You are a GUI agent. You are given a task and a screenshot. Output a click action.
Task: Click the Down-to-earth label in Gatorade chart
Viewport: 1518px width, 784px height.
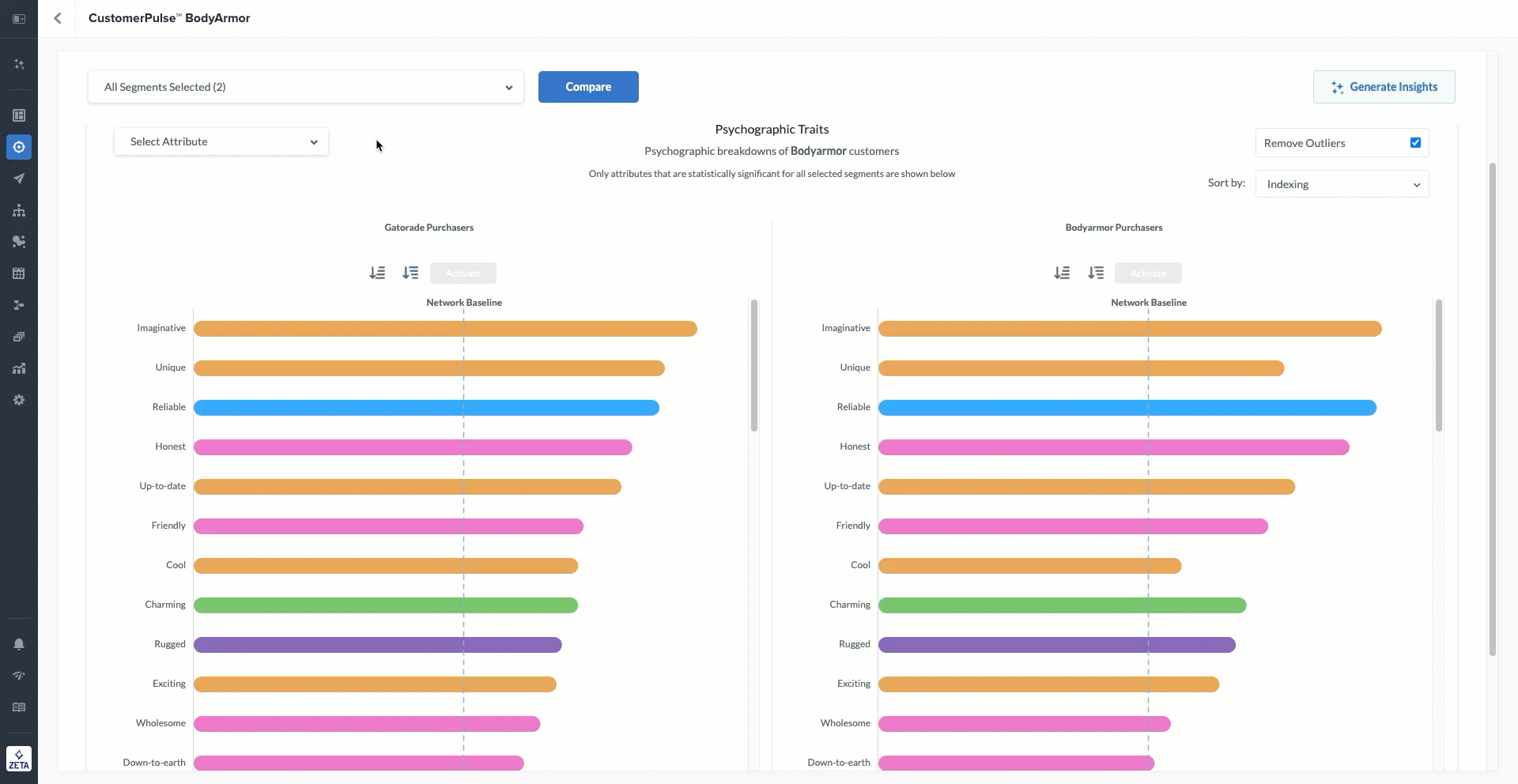(x=154, y=763)
